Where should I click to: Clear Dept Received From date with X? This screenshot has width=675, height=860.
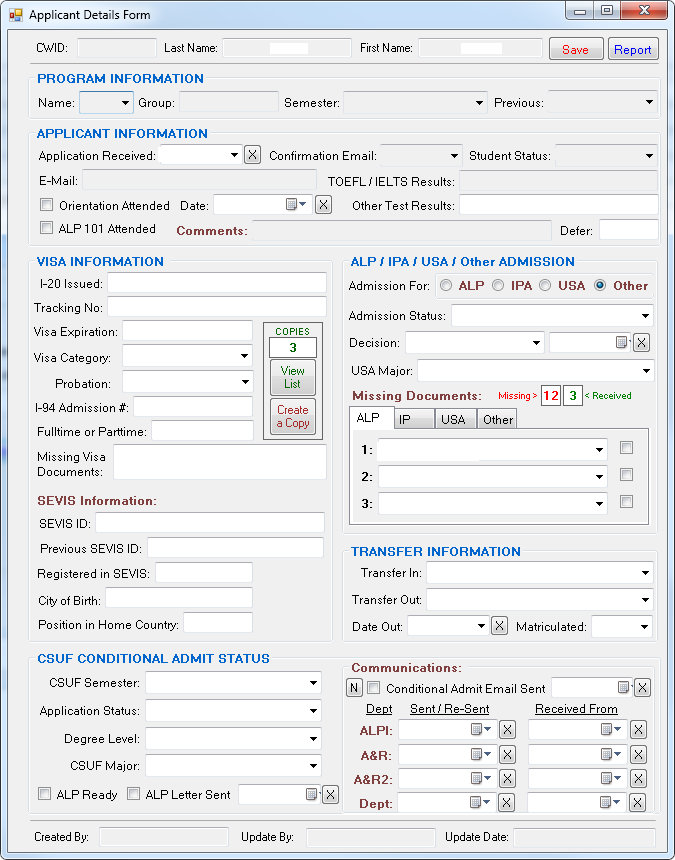[x=637, y=803]
